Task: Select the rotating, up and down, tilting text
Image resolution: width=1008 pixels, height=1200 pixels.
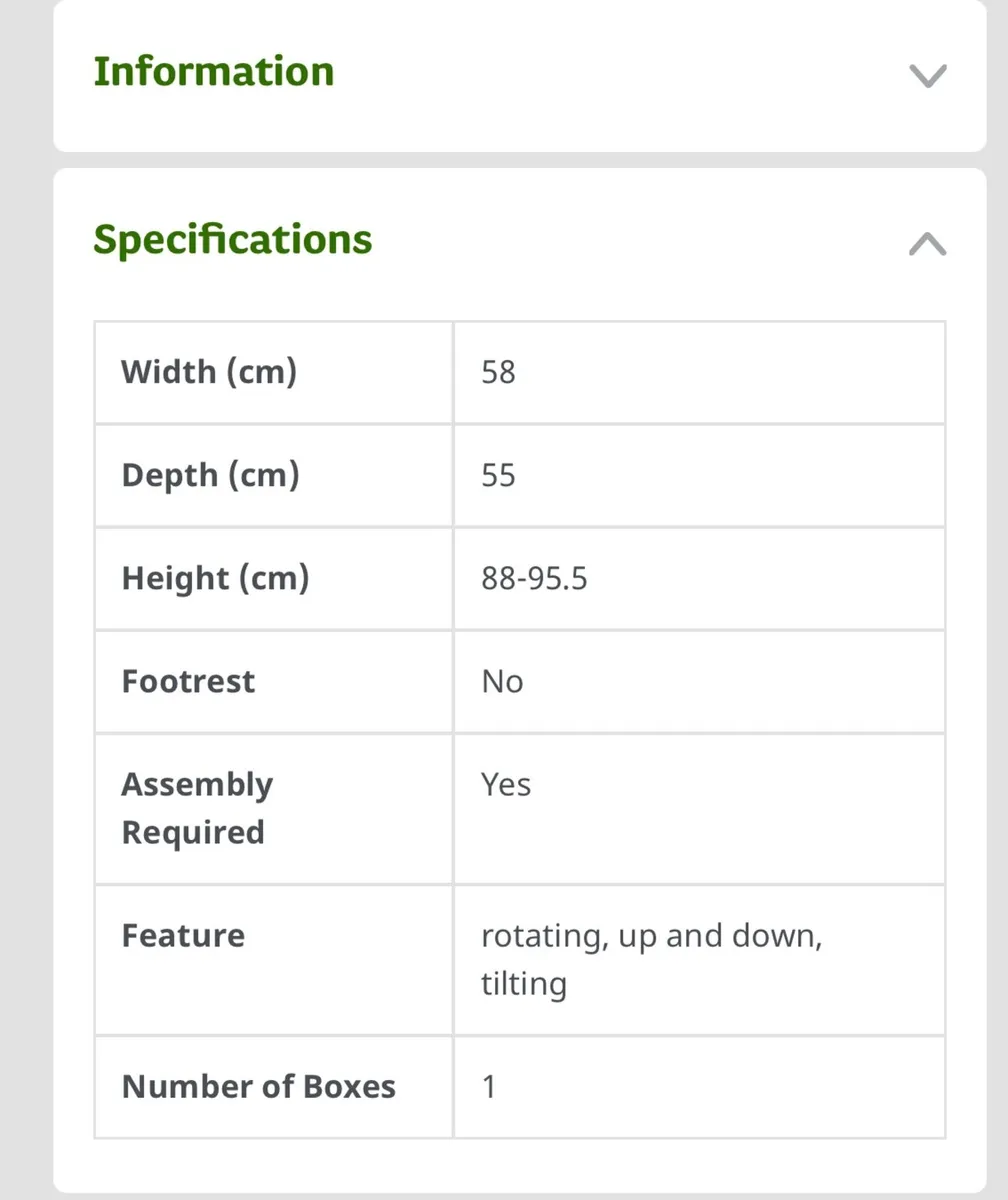Action: tap(651, 960)
